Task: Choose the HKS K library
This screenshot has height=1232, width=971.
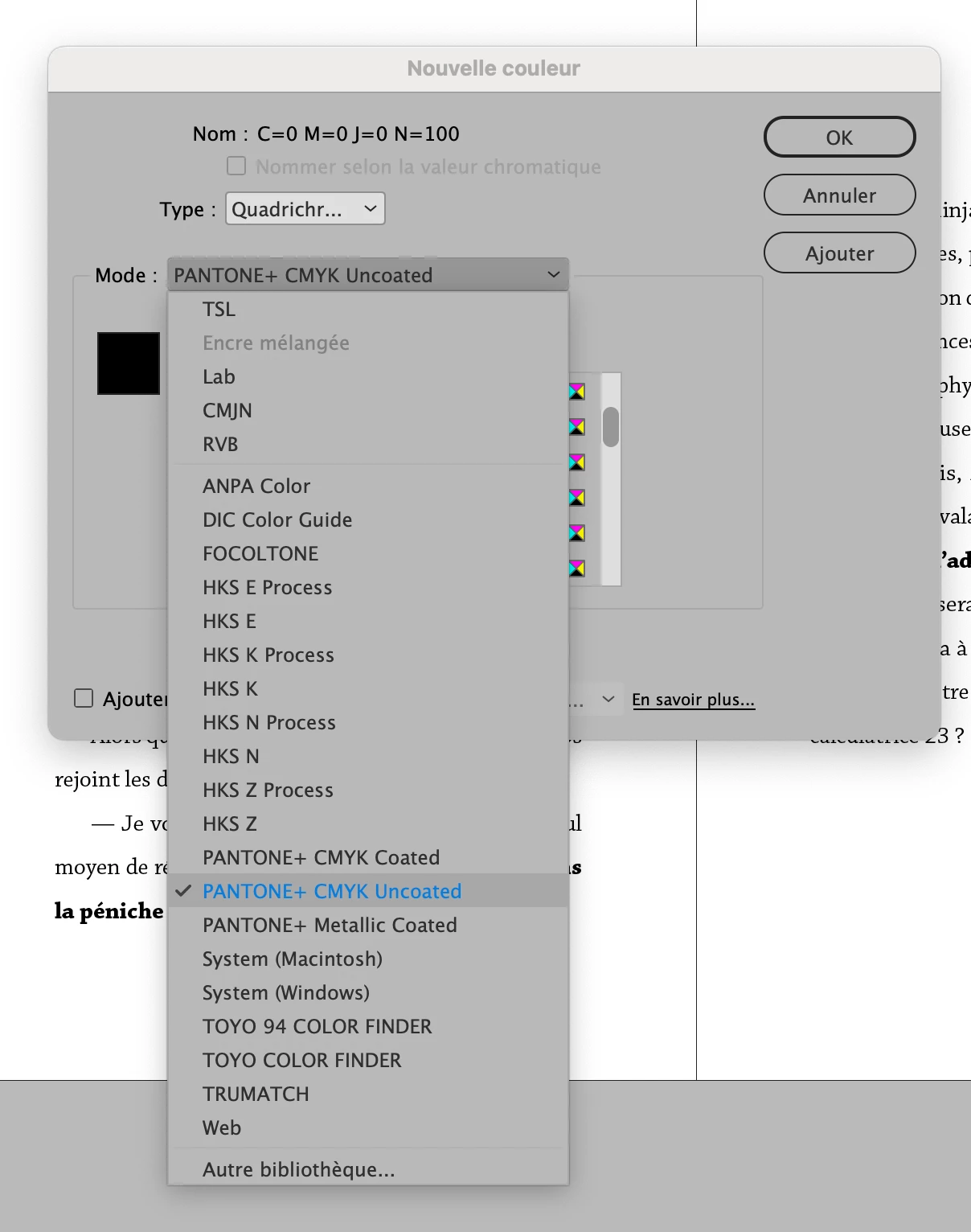Action: (x=368, y=689)
